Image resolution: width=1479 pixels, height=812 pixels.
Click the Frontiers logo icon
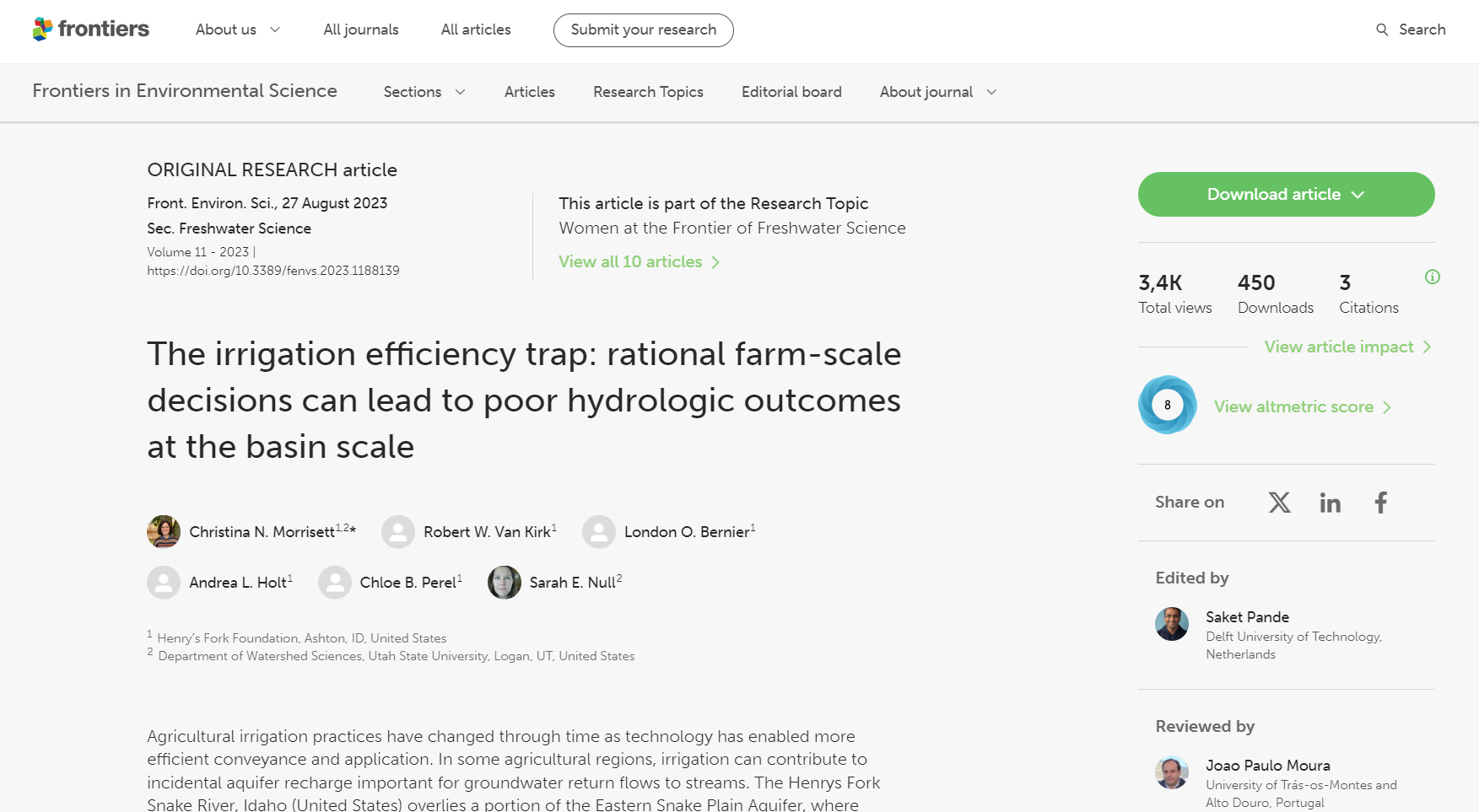click(42, 30)
